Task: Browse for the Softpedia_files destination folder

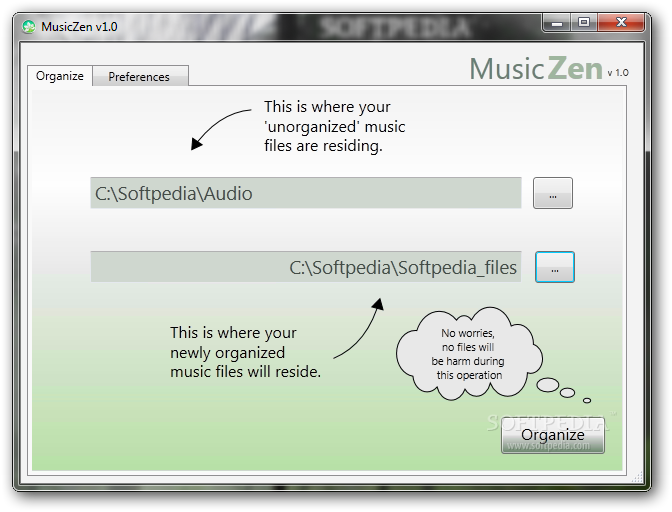Action: [x=555, y=267]
